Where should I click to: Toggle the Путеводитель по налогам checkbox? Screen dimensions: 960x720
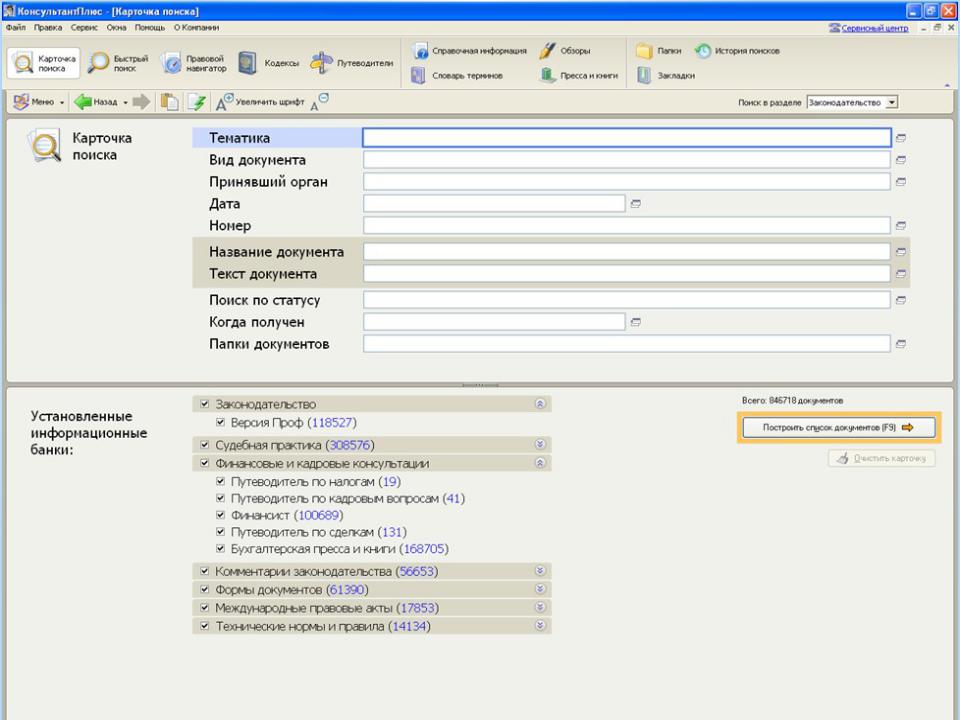pyautogui.click(x=220, y=482)
